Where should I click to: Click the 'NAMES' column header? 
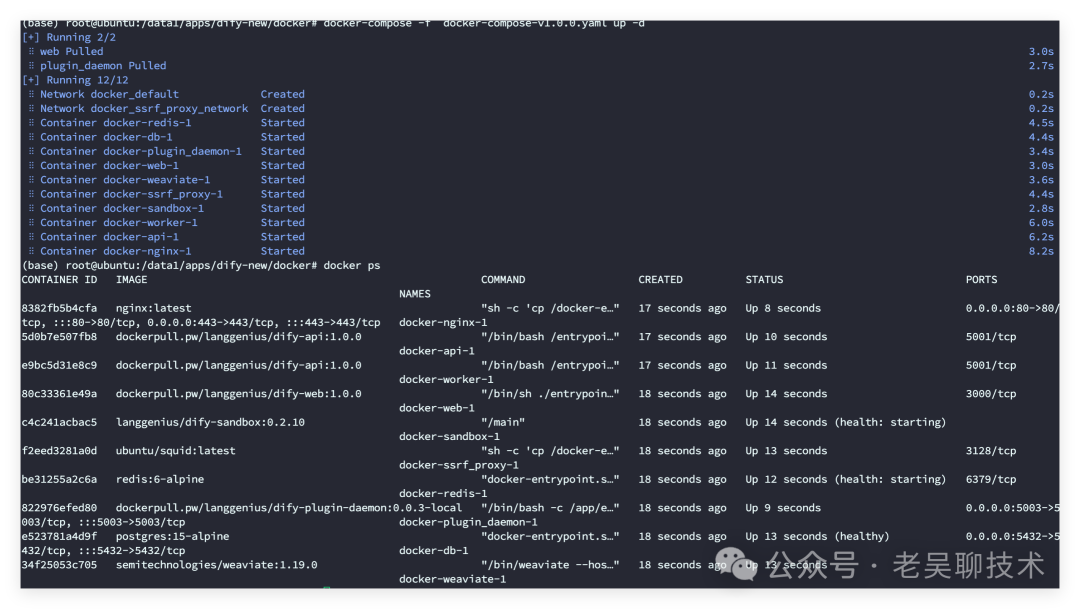coord(415,294)
